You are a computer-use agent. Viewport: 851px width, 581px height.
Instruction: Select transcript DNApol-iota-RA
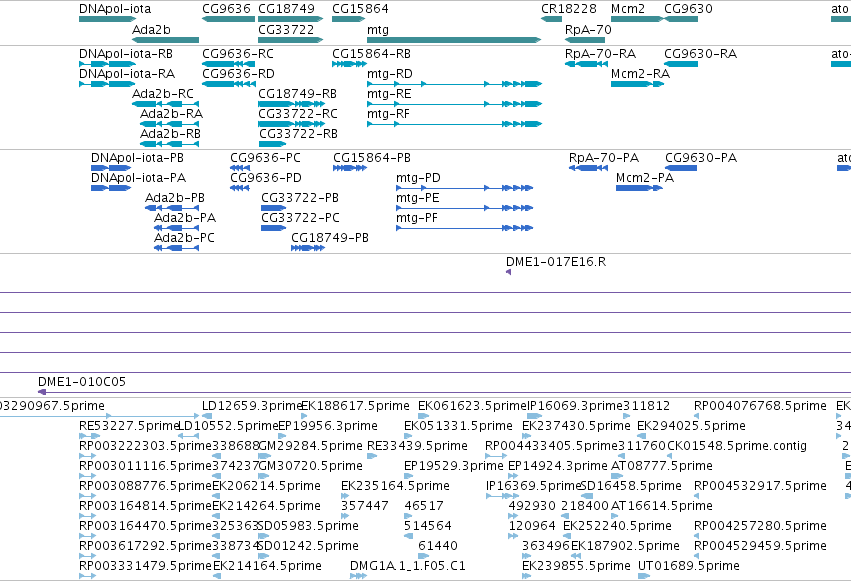point(107,84)
